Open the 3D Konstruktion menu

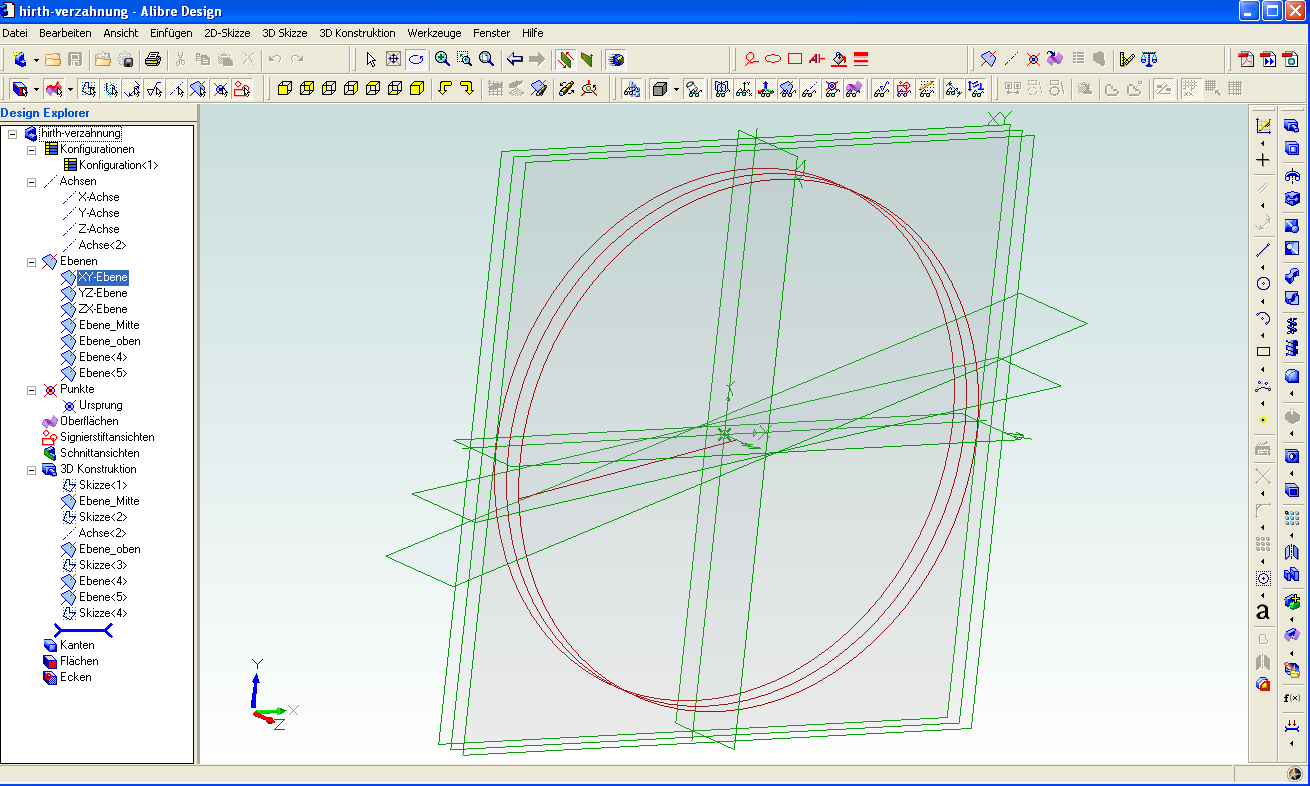357,33
